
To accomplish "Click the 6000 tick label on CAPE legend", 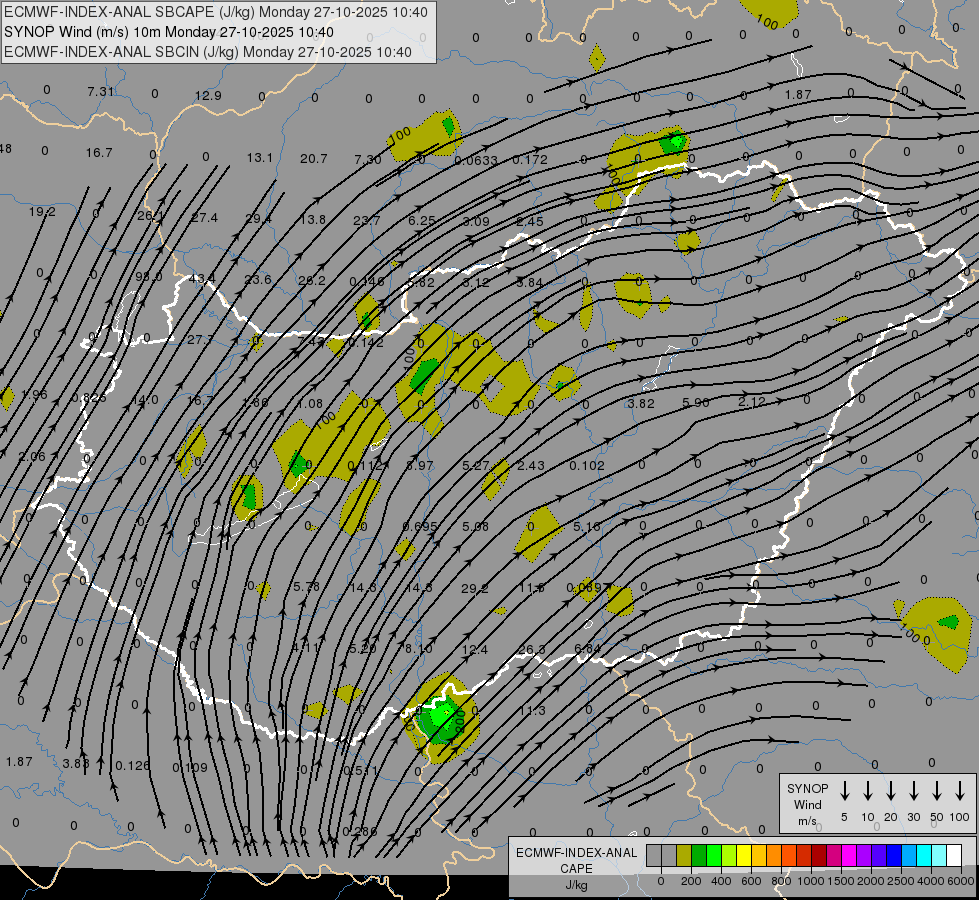I will (960, 881).
